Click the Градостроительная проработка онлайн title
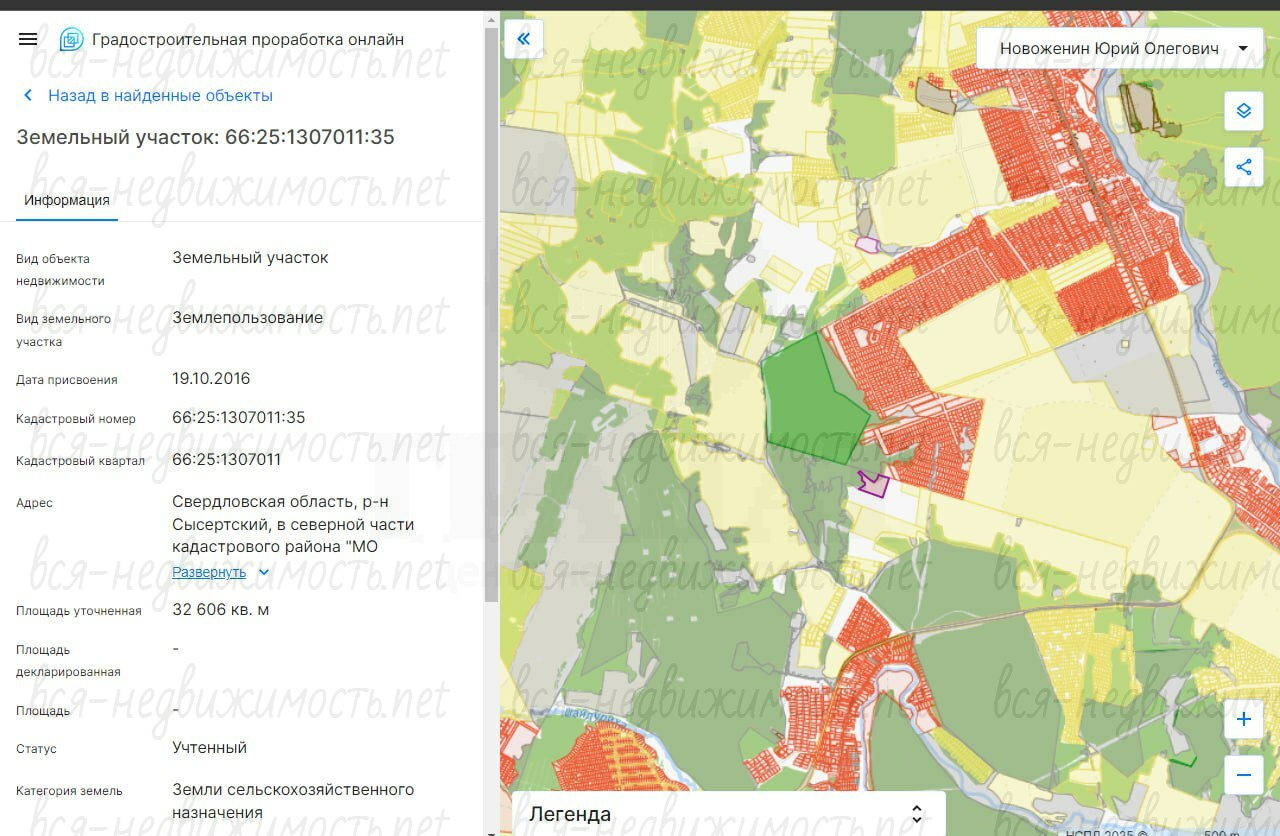This screenshot has height=836, width=1280. 248,40
